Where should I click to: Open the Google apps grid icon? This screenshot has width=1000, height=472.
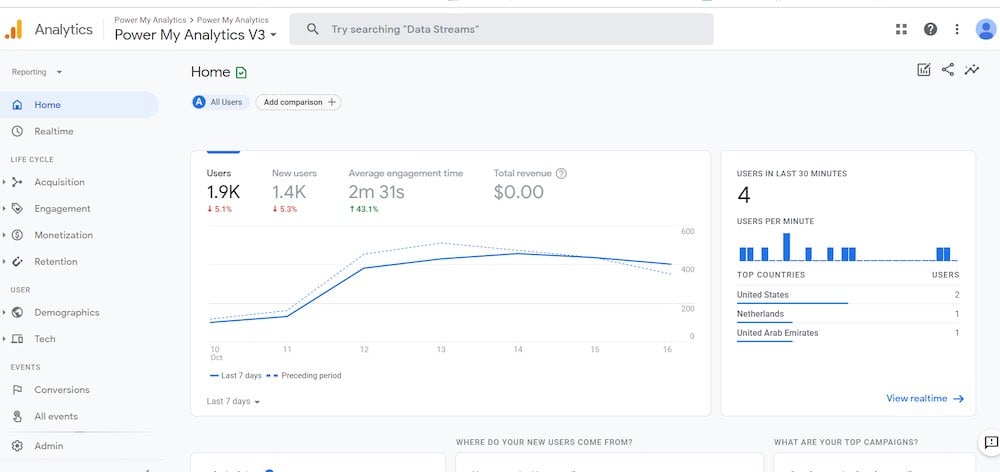click(901, 29)
